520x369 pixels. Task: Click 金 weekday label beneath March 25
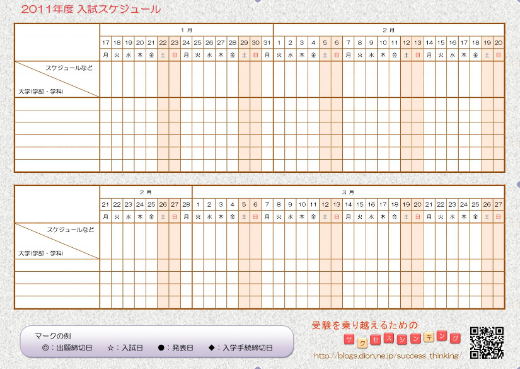475,217
